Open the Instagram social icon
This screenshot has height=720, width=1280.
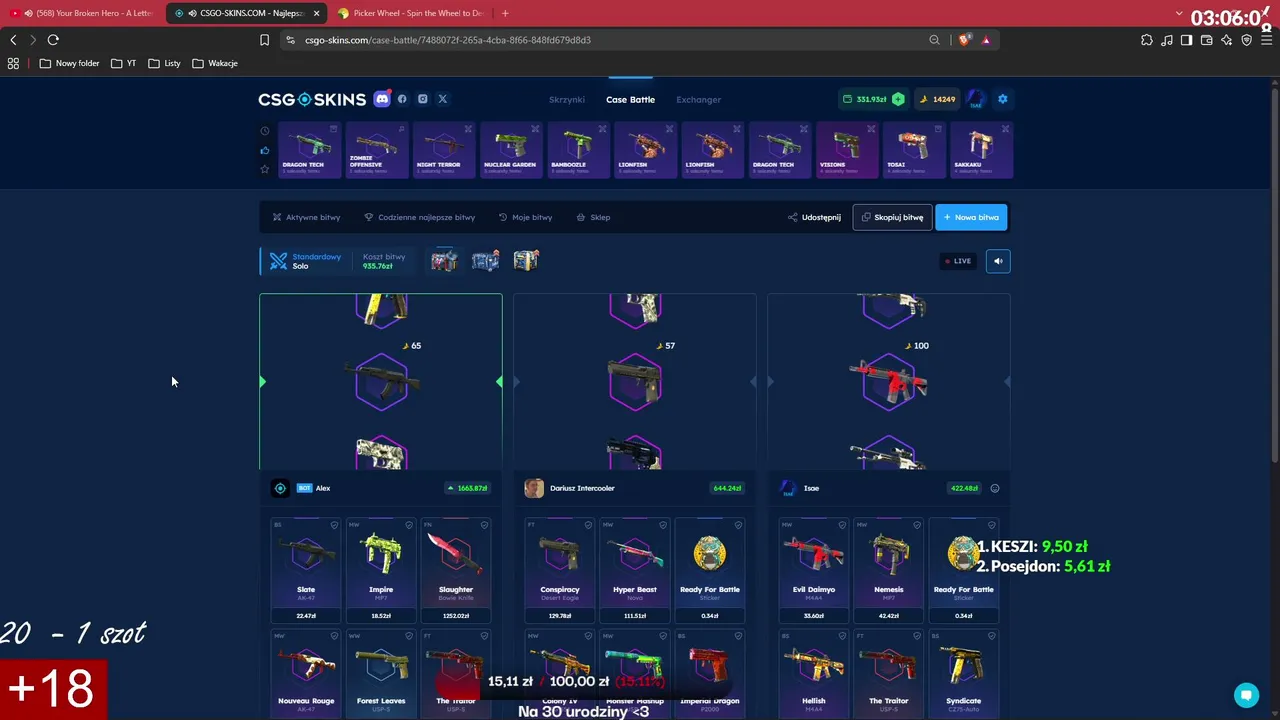(423, 99)
